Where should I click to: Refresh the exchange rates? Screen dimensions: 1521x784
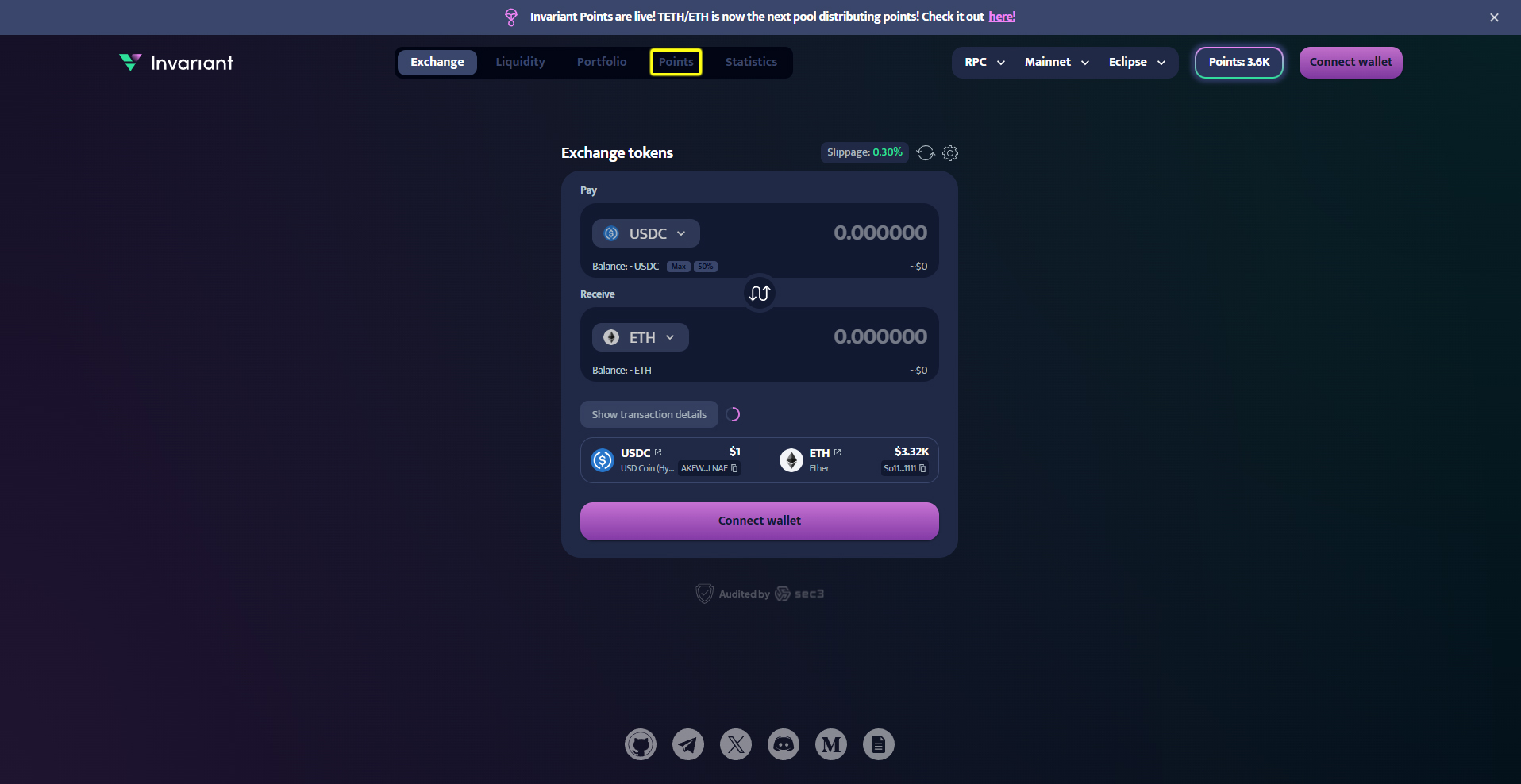coord(926,152)
